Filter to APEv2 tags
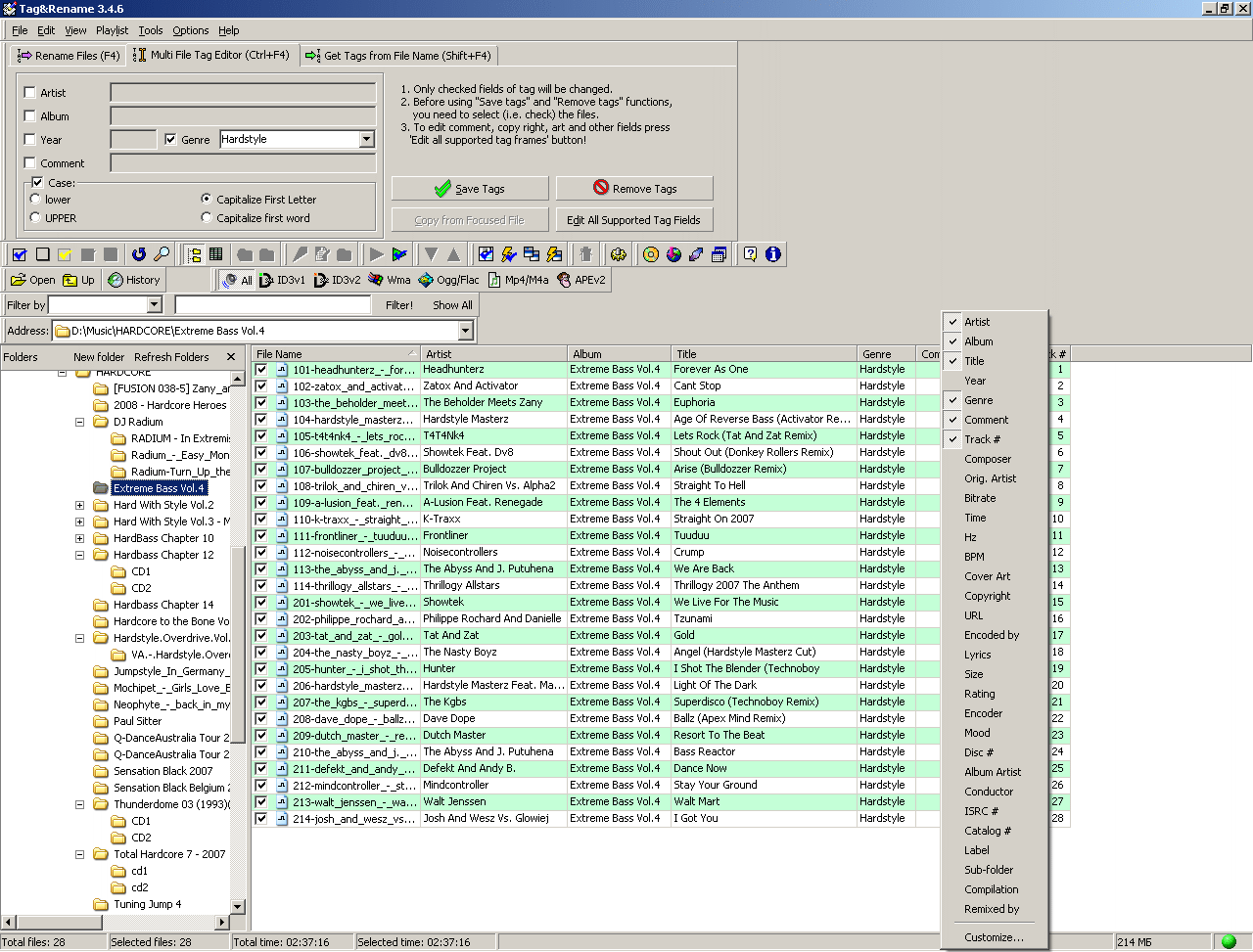The width and height of the screenshot is (1253, 952). click(581, 280)
